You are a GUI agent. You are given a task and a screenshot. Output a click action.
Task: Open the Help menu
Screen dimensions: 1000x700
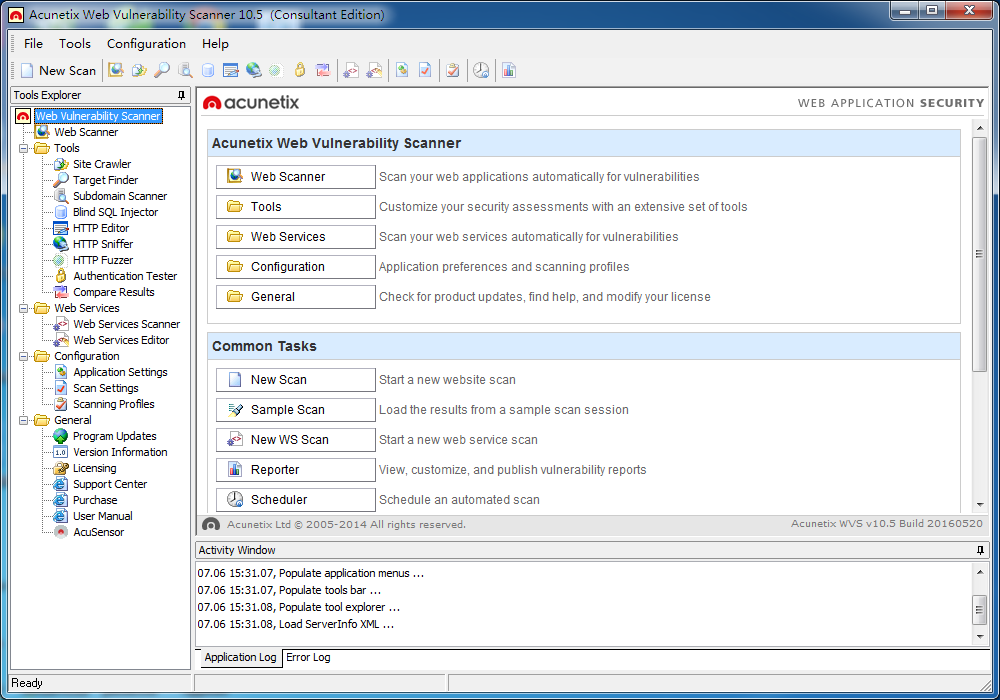coord(215,43)
